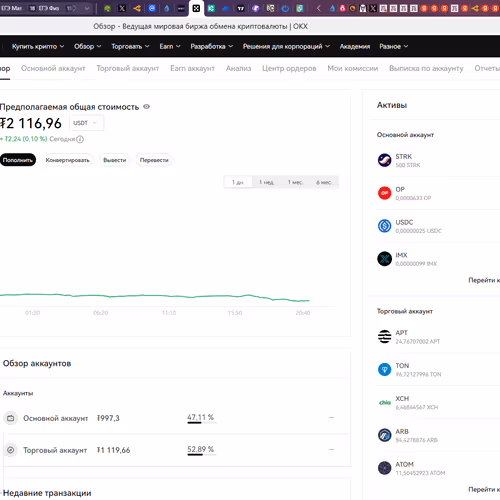Click the ATOM token icon
Image resolution: width=500 pixels, height=500 pixels.
[x=384, y=468]
